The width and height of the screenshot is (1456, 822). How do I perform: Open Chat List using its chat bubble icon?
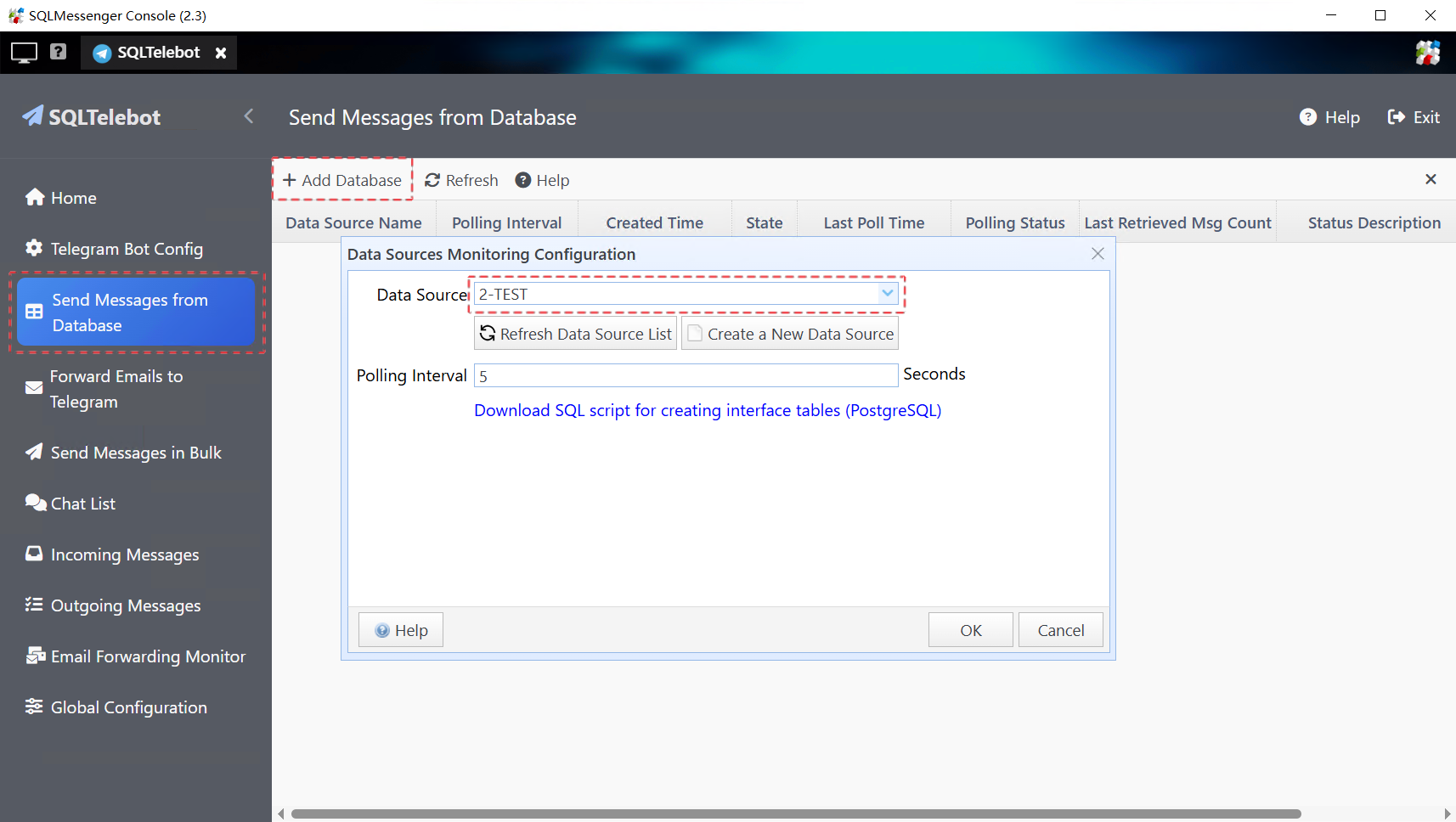[34, 503]
